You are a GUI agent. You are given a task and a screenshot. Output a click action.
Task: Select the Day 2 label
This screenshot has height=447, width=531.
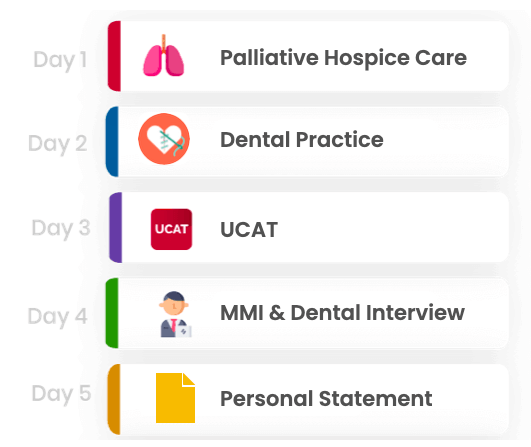click(x=58, y=144)
